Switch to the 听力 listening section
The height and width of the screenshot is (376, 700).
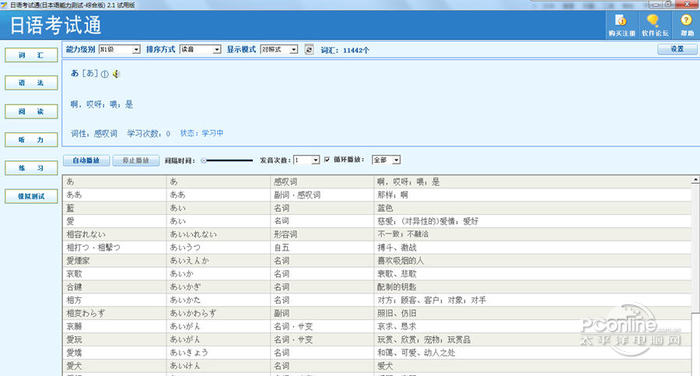(31, 140)
